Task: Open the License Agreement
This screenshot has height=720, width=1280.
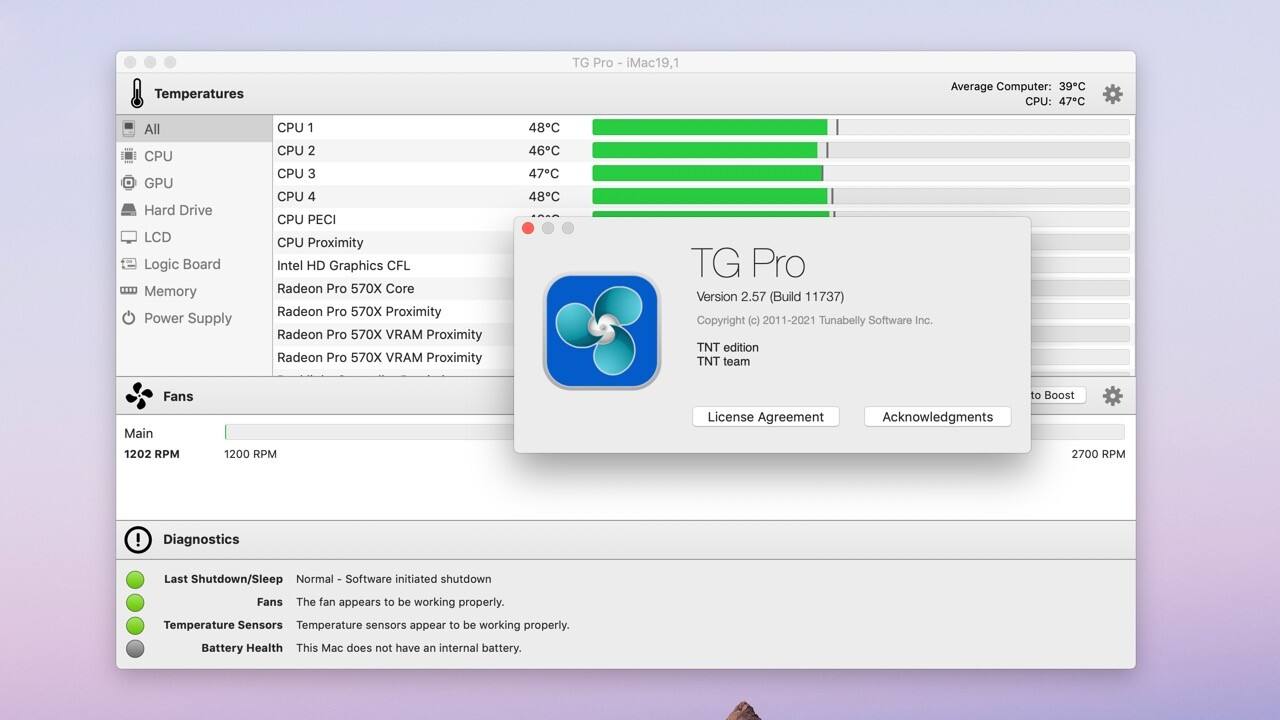Action: click(x=766, y=417)
